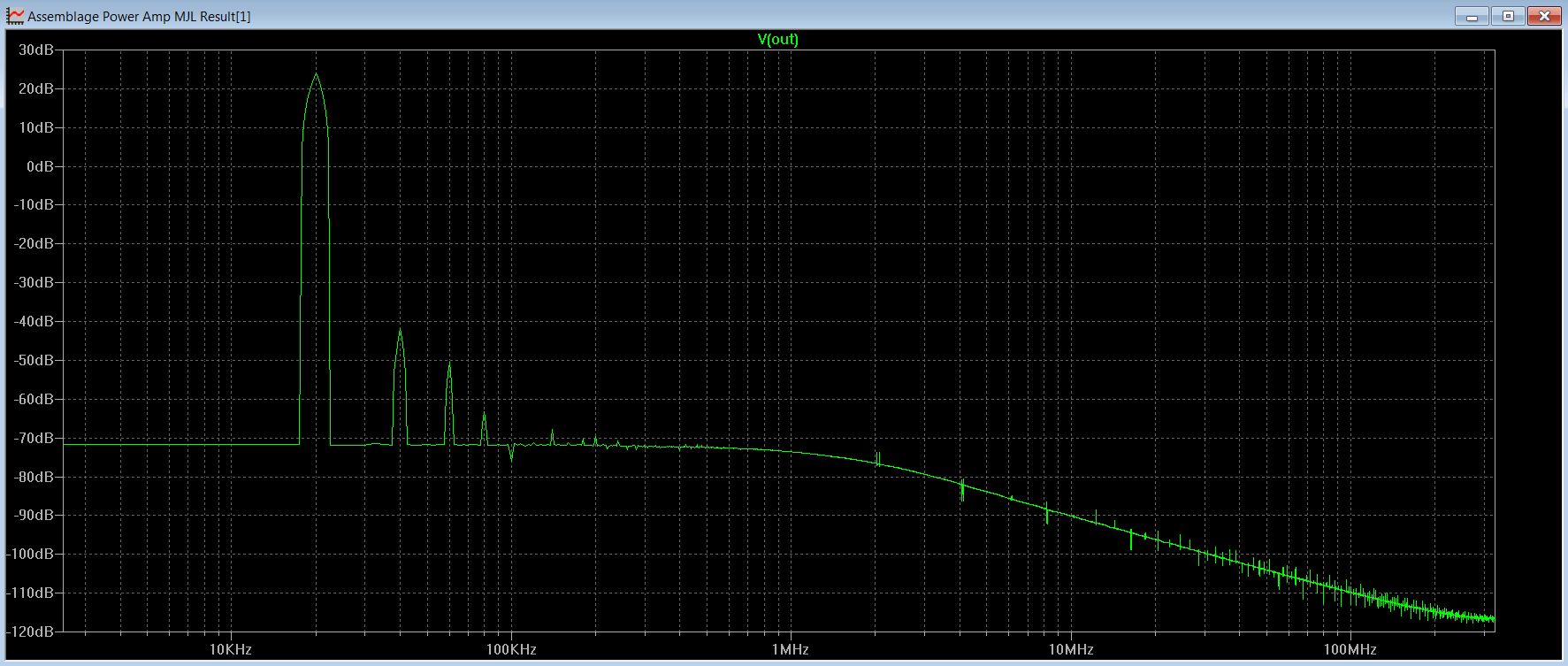The image size is (1568, 666).
Task: Minimize the Assemblage Power Amp window
Action: (x=1472, y=16)
